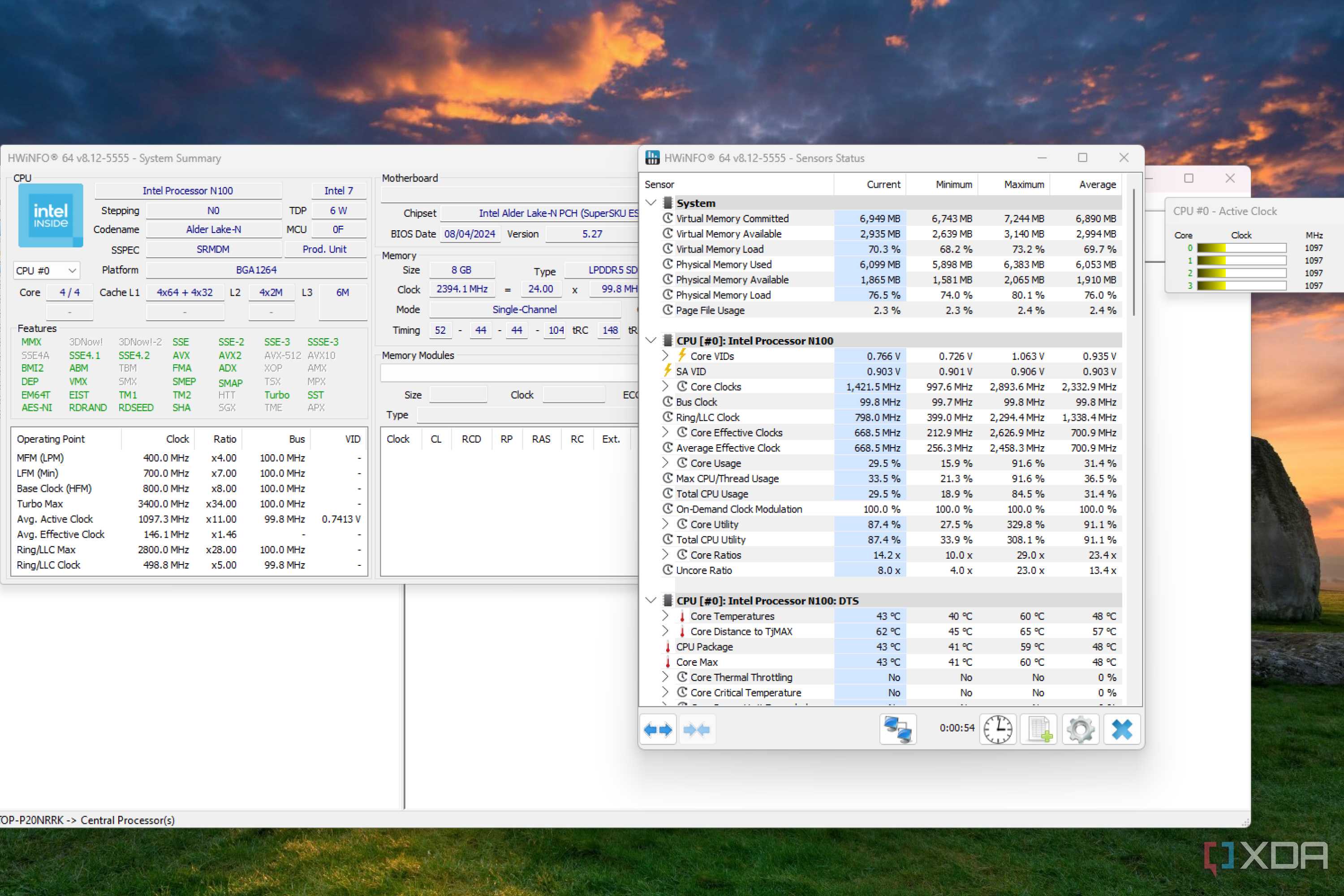1344x896 pixels.
Task: Click the chip icon beside CPU [#0] Intel Processor N100 group
Action: (x=668, y=340)
